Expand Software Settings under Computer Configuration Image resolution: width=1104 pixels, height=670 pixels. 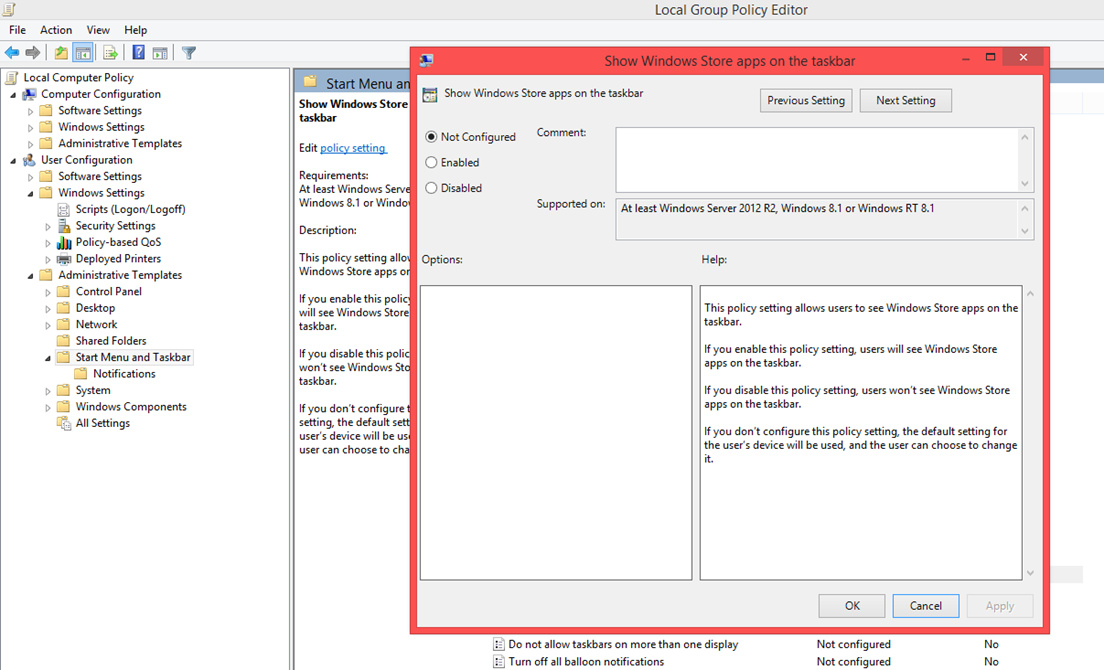30,111
